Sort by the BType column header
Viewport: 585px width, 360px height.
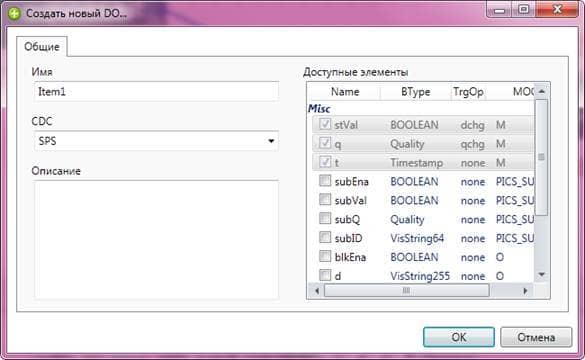tap(416, 92)
